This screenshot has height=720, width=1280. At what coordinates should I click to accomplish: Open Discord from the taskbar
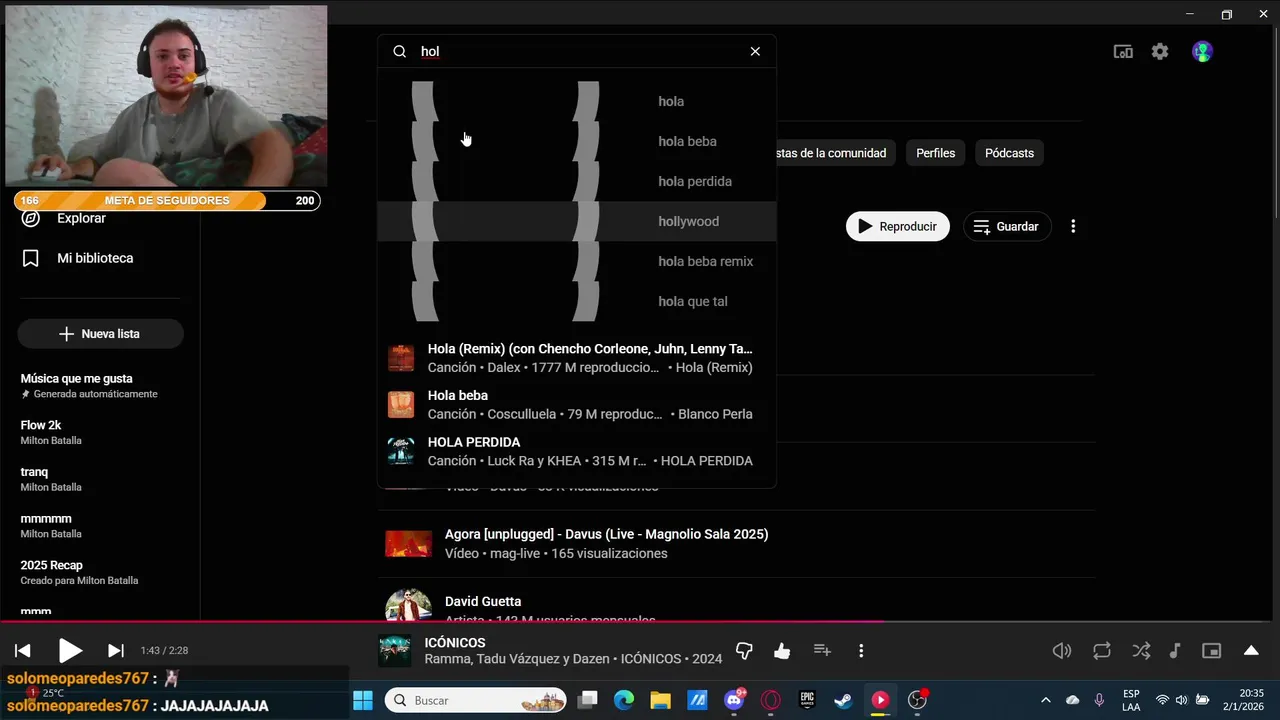pyautogui.click(x=734, y=700)
